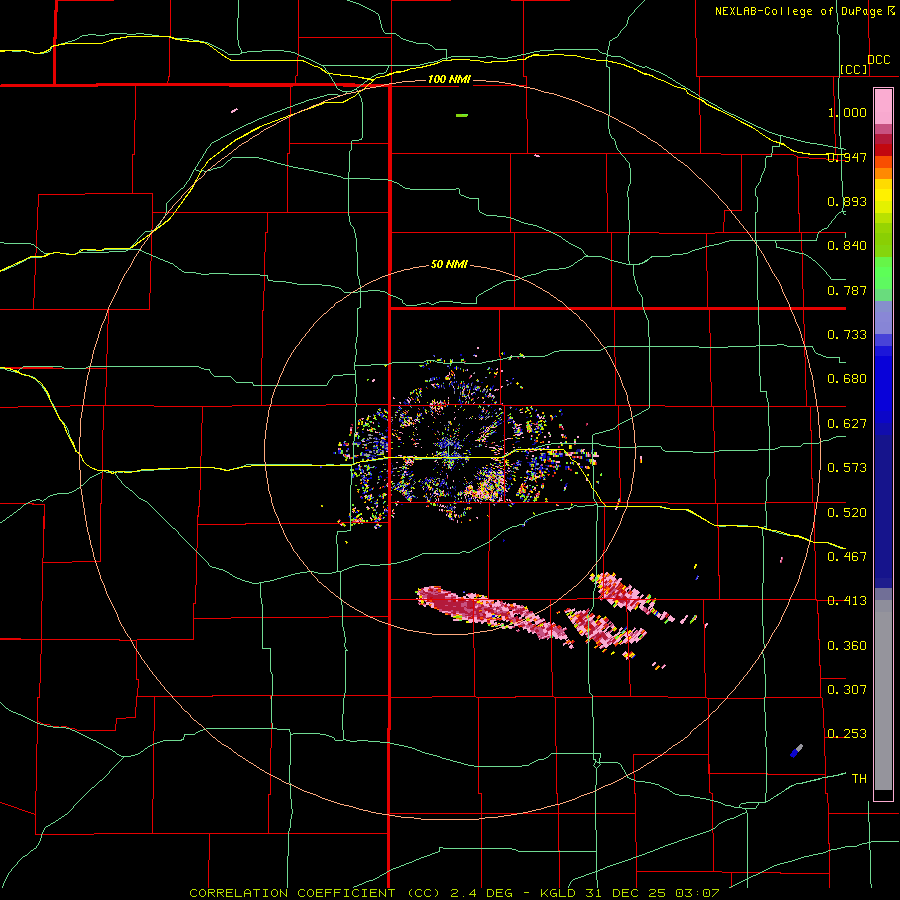The height and width of the screenshot is (900, 900).
Task: Click the 0.733 color scale value
Action: [847, 334]
